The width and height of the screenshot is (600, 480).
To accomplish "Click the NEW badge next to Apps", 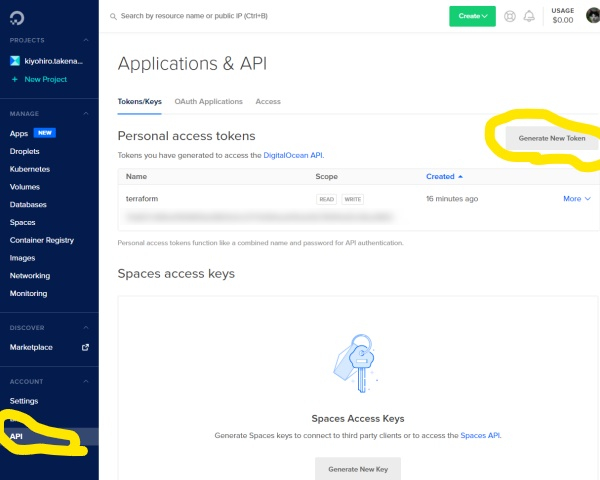I will [45, 133].
